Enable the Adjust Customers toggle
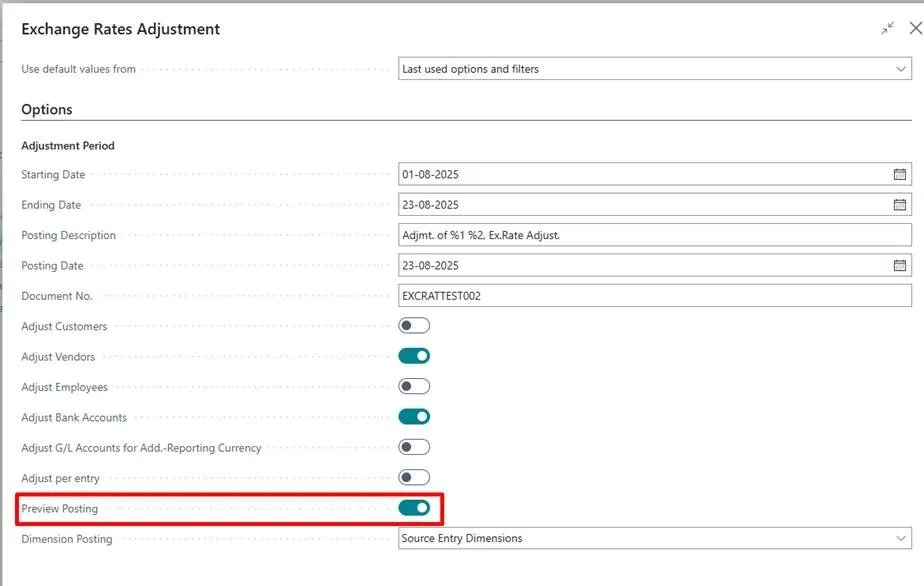The image size is (924, 586). pyautogui.click(x=414, y=326)
